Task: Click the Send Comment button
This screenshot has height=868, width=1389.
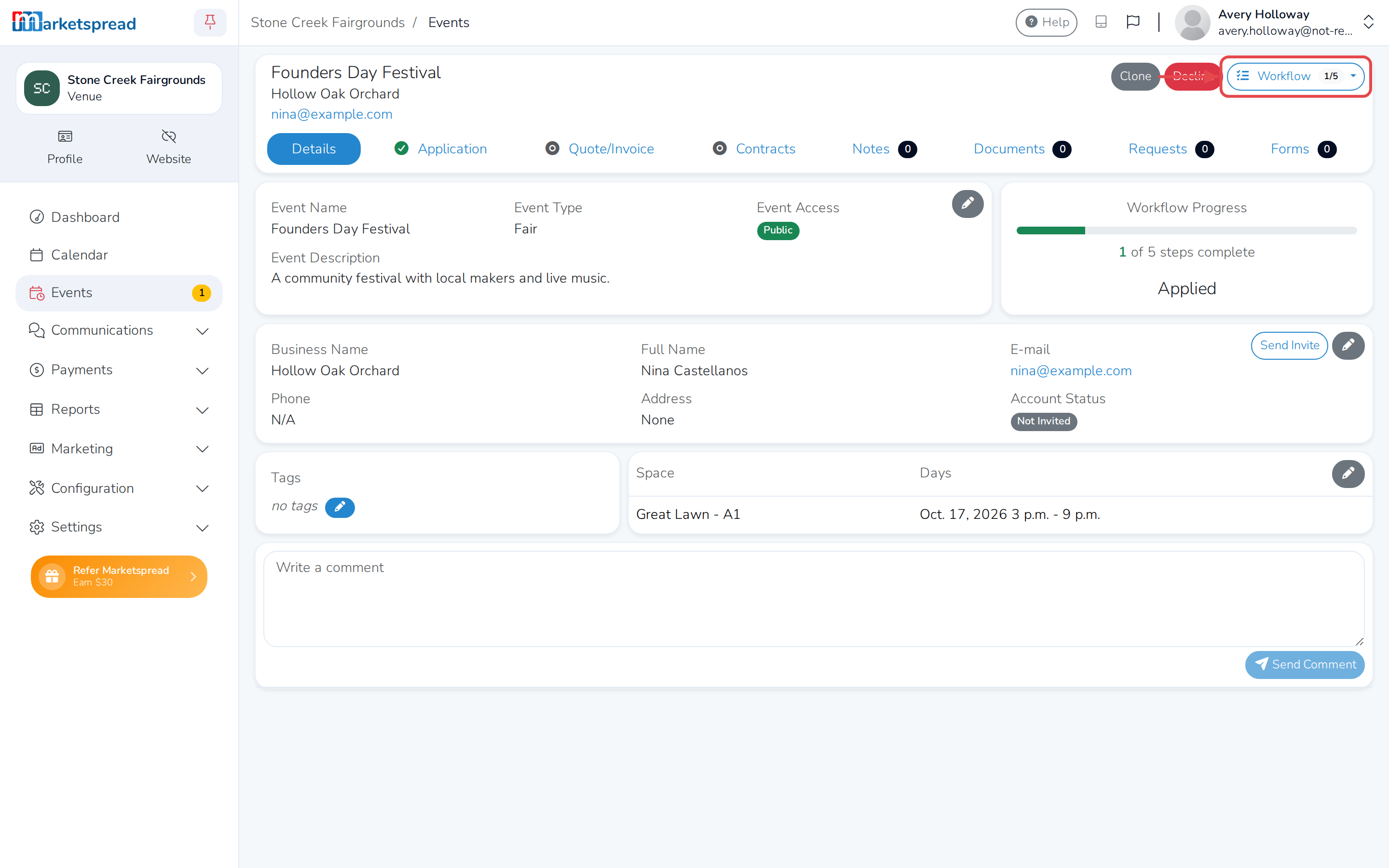Action: point(1305,665)
